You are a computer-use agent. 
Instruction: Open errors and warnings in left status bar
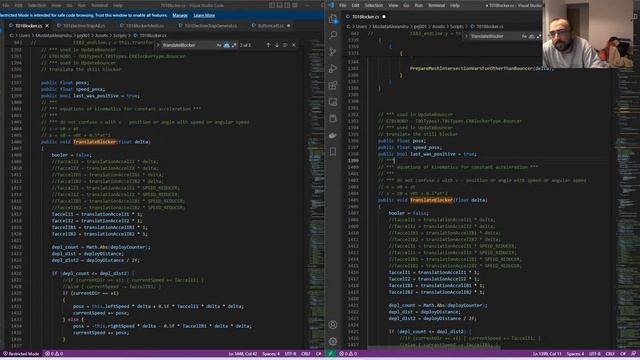click(x=54, y=354)
